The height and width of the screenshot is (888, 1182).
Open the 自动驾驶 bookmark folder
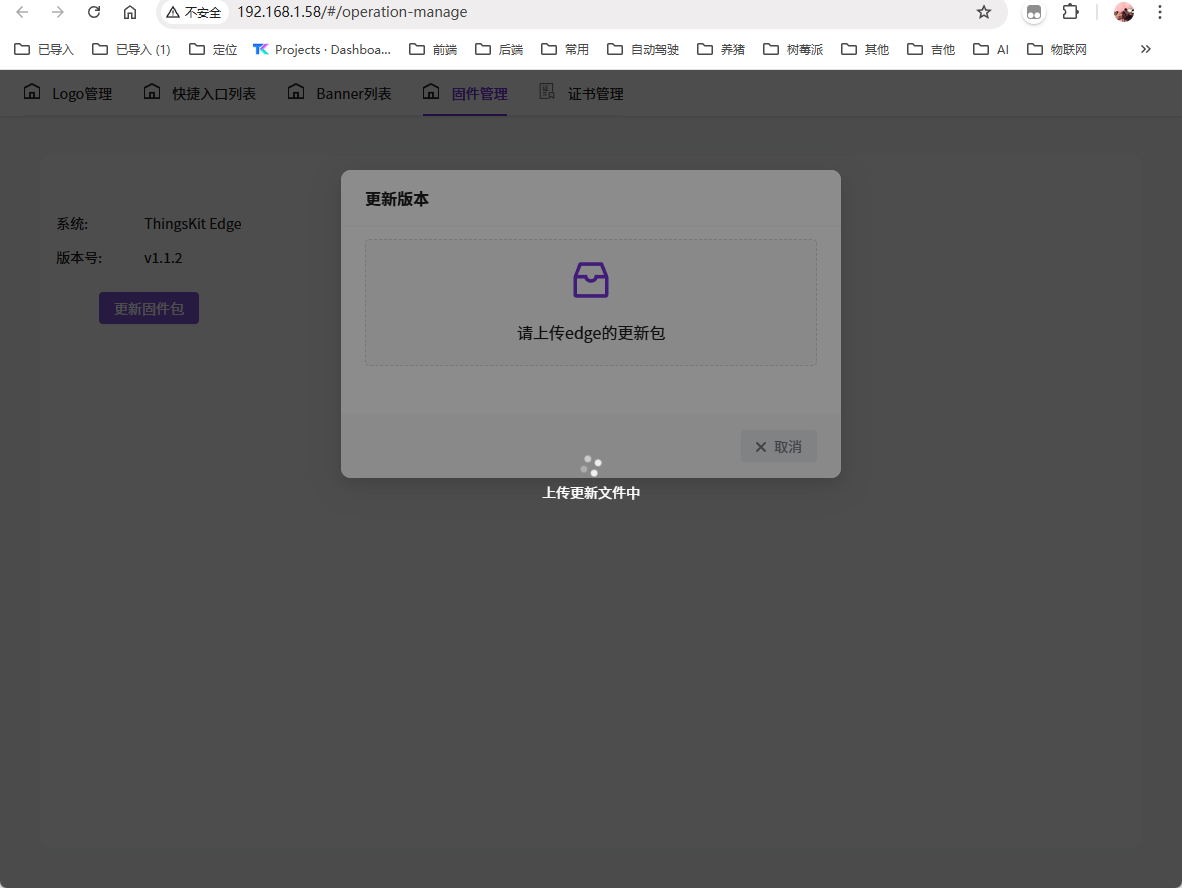643,49
